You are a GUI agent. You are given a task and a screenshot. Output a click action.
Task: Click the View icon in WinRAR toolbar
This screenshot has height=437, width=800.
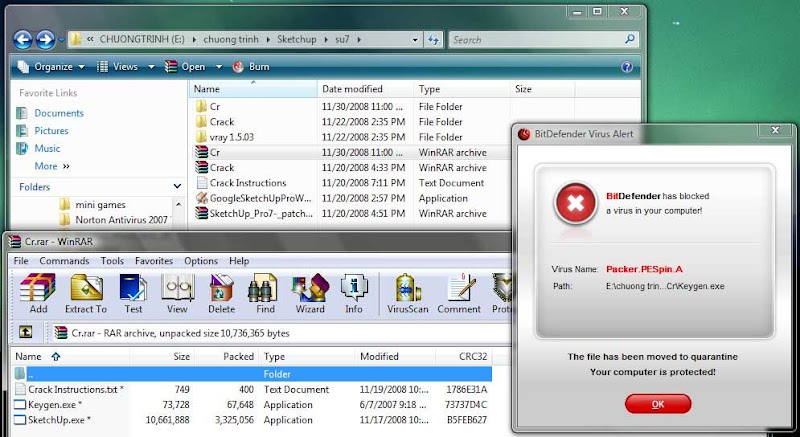tap(177, 293)
